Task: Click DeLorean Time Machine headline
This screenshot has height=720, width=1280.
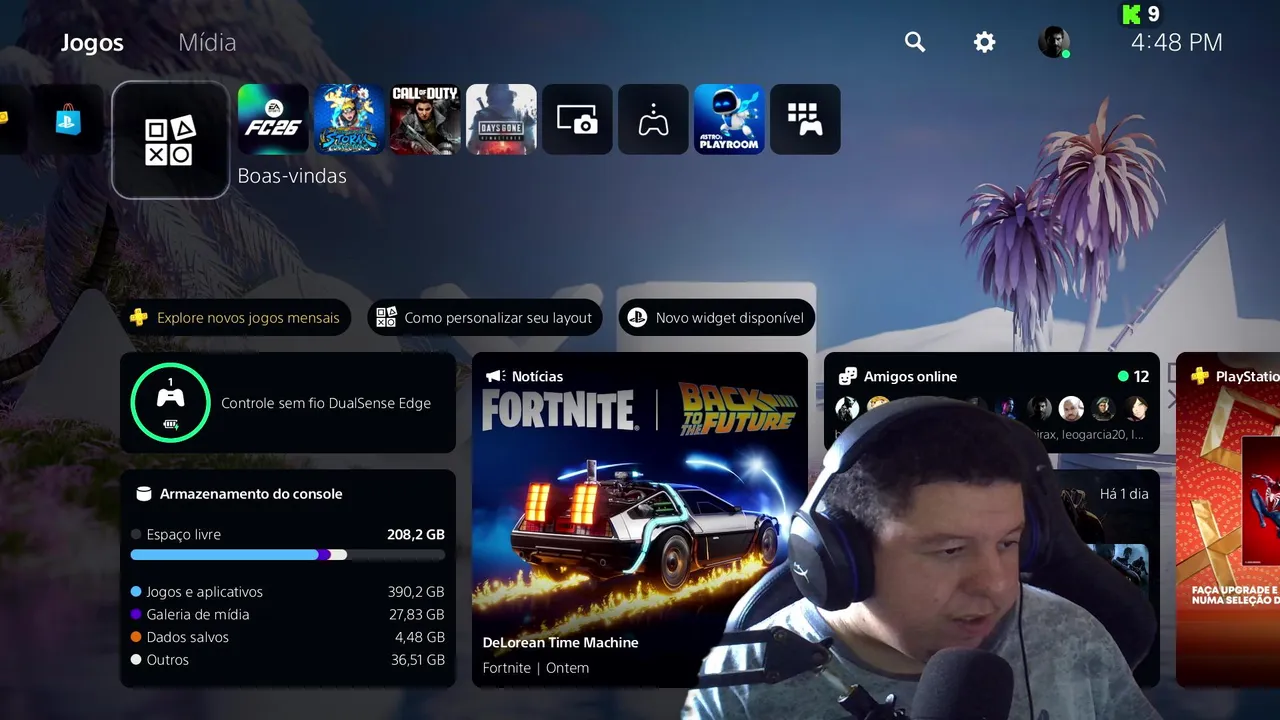Action: pos(560,643)
